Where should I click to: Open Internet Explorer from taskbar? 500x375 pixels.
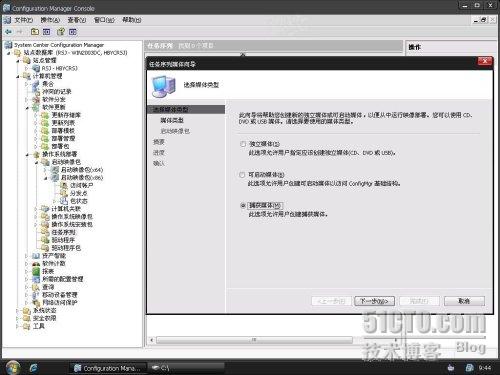(x=33, y=368)
